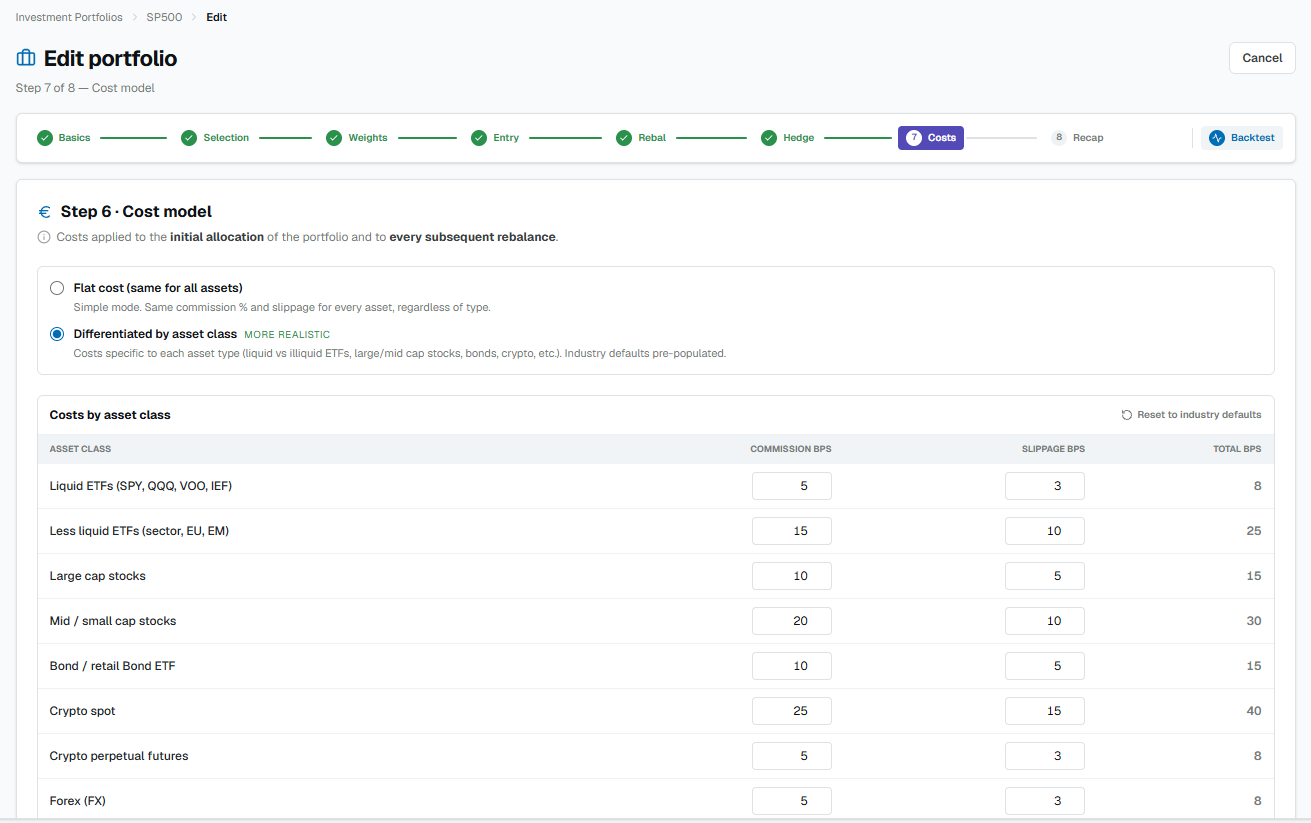The width and height of the screenshot is (1311, 823).
Task: Open SP500 breadcrumb link
Action: pyautogui.click(x=164, y=17)
